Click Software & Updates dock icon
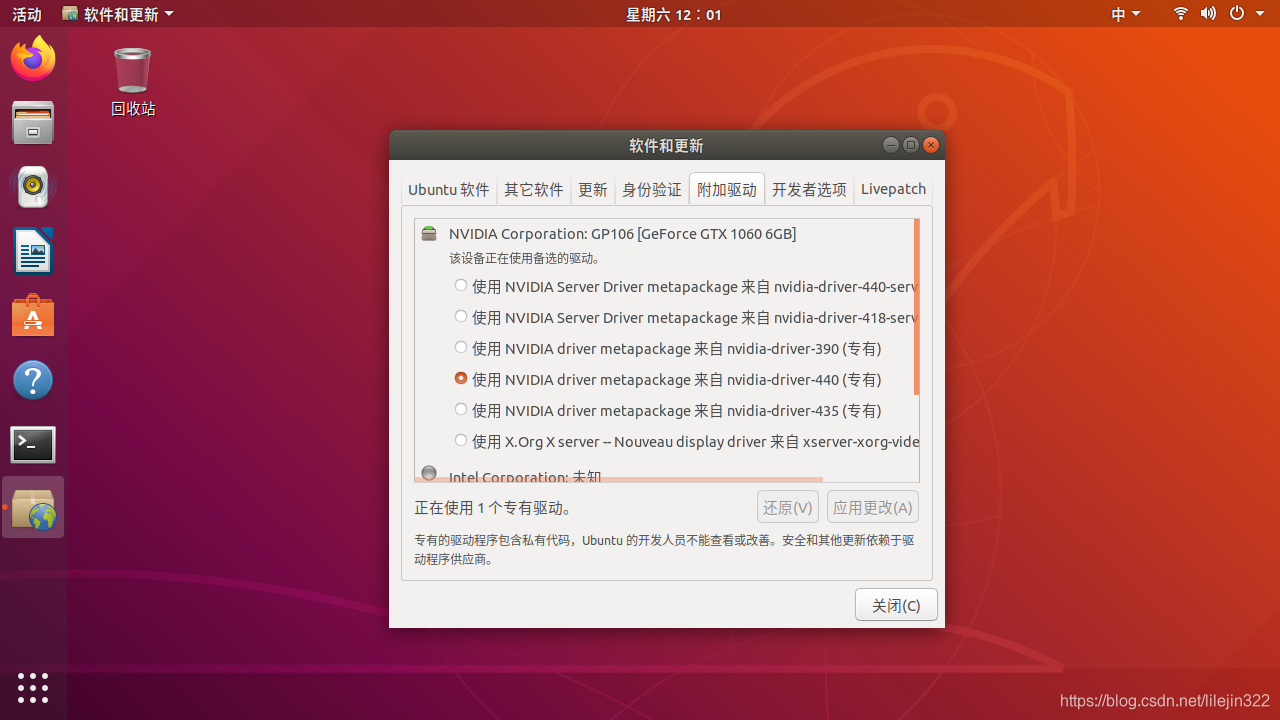The image size is (1280, 720). pos(33,508)
